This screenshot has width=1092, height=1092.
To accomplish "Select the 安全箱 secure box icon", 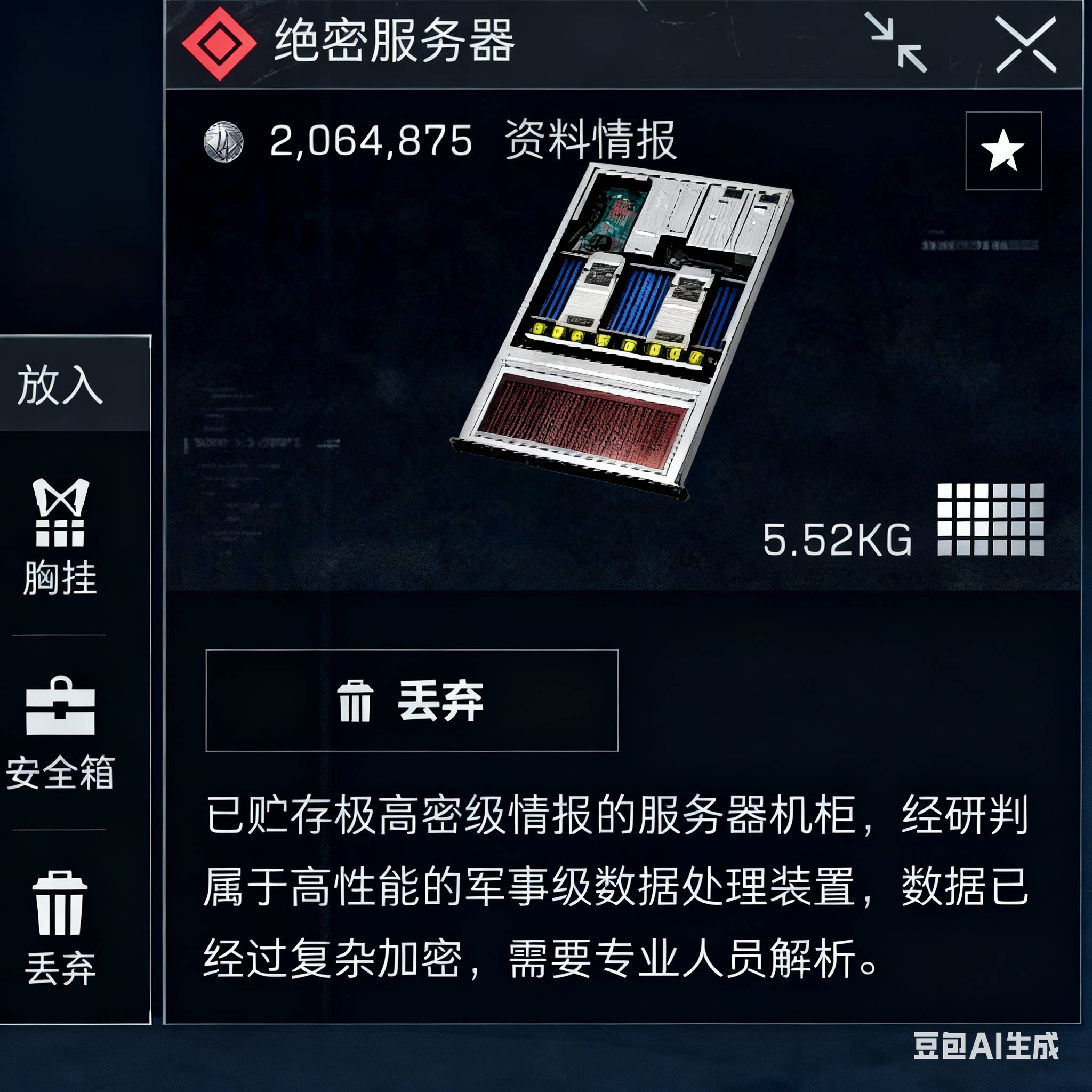I will pos(60,706).
